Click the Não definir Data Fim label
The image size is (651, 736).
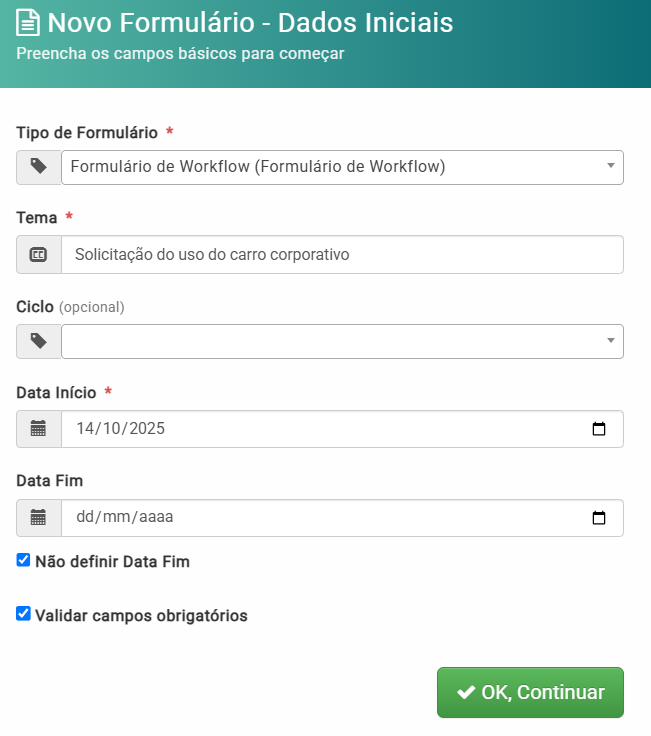[112, 562]
